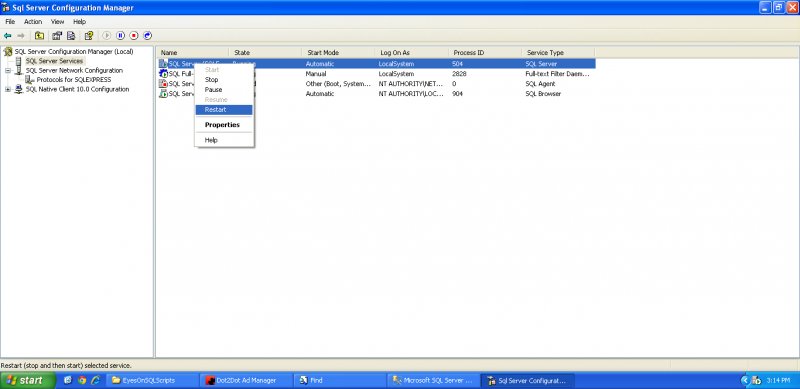Open the Help menu in menu bar
This screenshot has height=389, width=800.
pos(80,22)
